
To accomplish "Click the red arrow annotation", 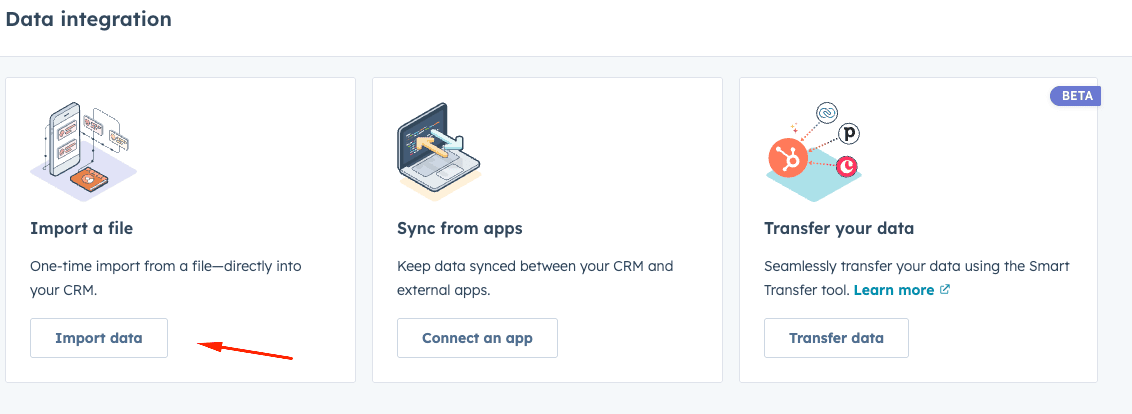I will point(245,350).
